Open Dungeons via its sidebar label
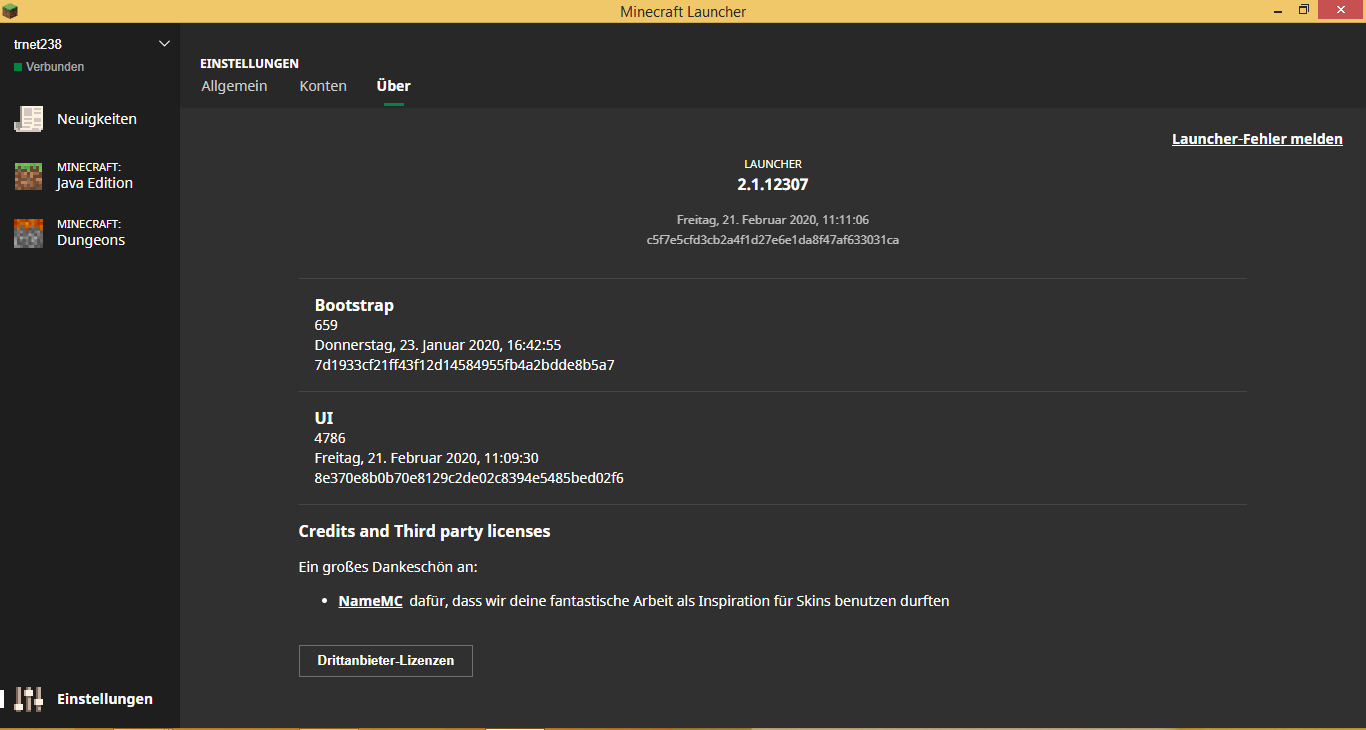This screenshot has width=1366, height=730. coord(91,240)
